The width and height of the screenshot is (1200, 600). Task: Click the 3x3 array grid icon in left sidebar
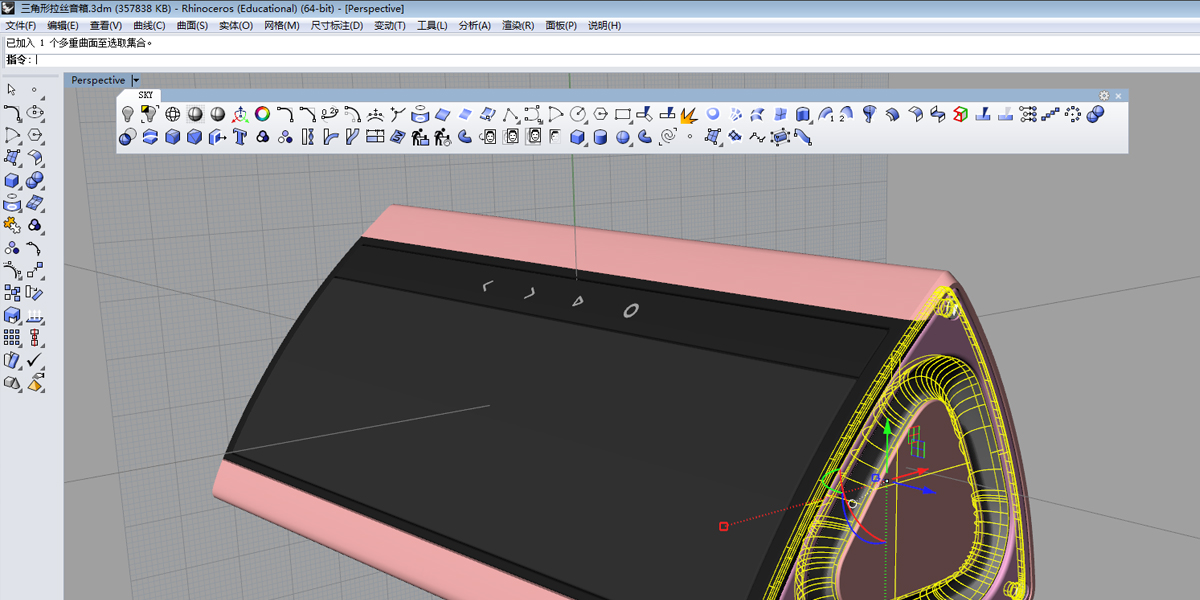click(x=12, y=338)
